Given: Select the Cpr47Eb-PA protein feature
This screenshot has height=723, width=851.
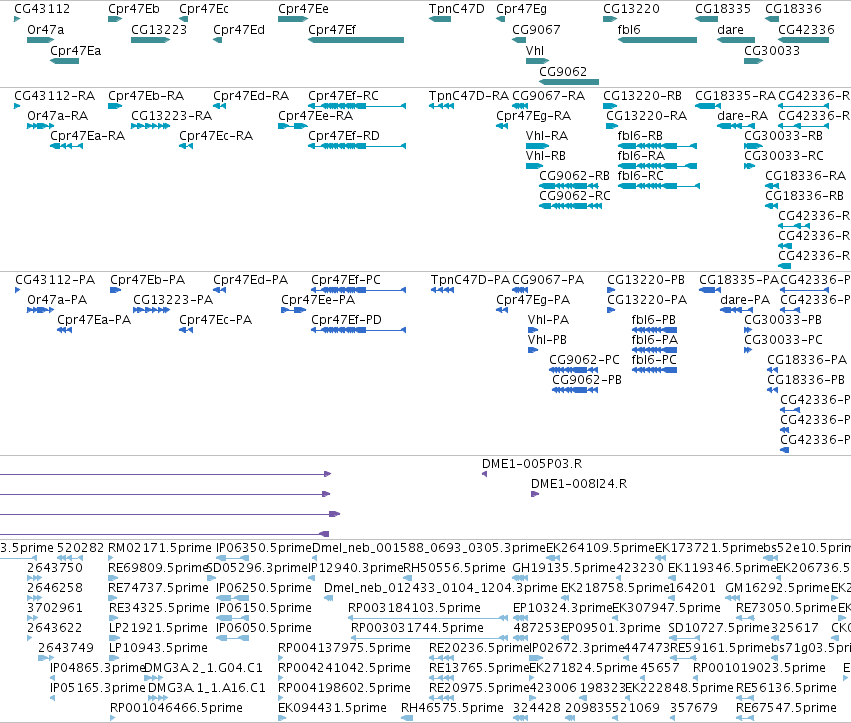Looking at the screenshot, I should [x=115, y=290].
